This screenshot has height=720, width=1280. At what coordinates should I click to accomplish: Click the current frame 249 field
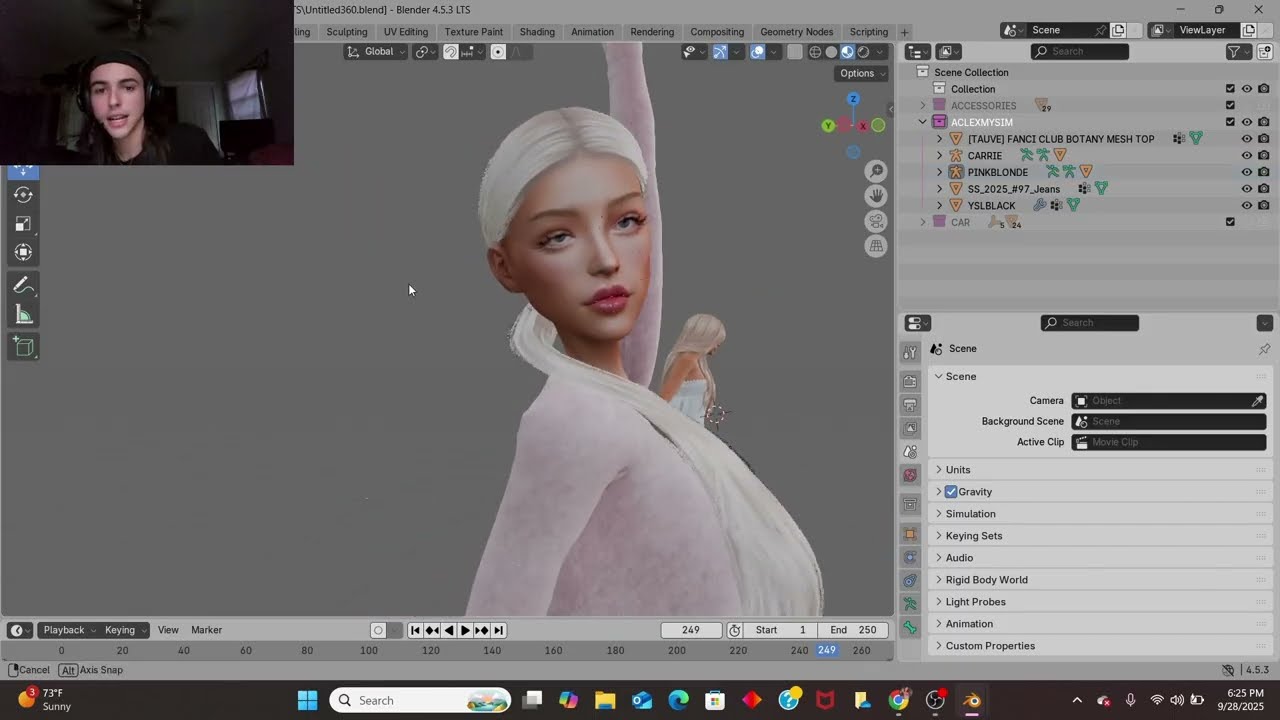pyautogui.click(x=691, y=630)
